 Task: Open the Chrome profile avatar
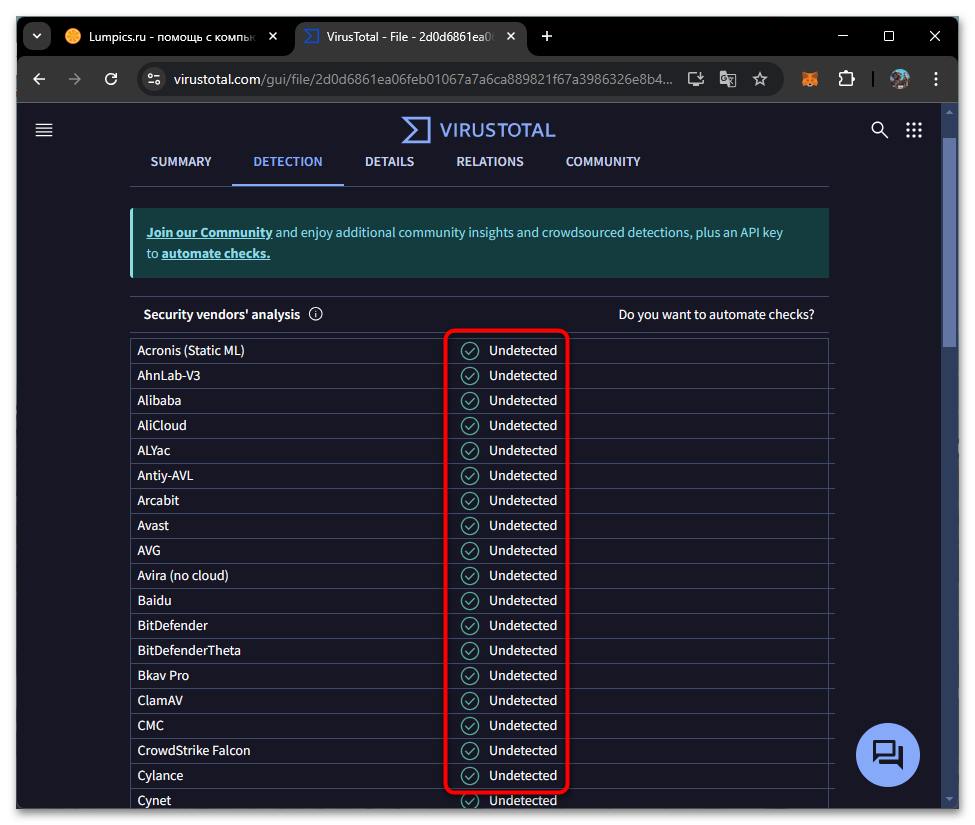tap(899, 79)
